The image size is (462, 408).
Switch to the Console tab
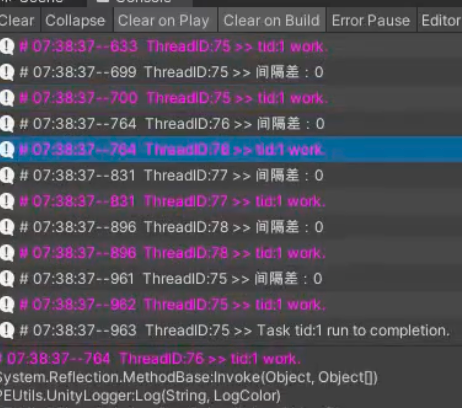(x=140, y=3)
